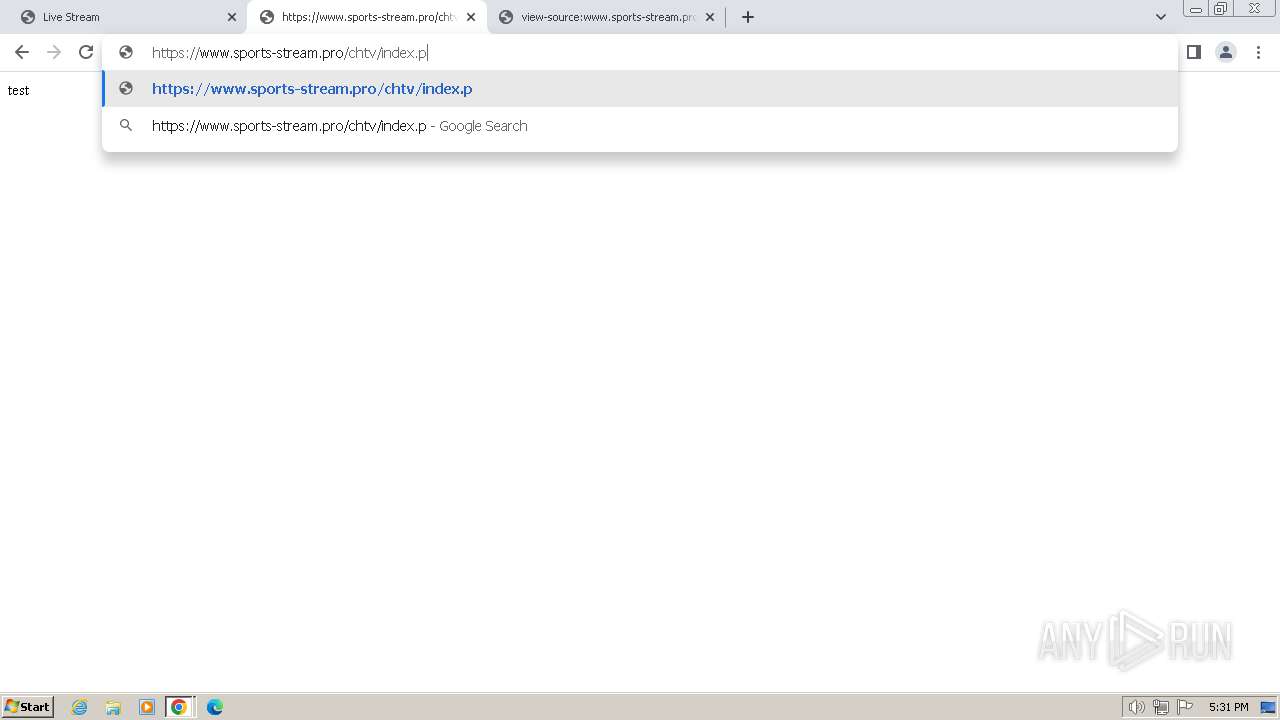Click the show desktop icon in the tray
This screenshot has width=1280, height=720.
[x=1269, y=707]
